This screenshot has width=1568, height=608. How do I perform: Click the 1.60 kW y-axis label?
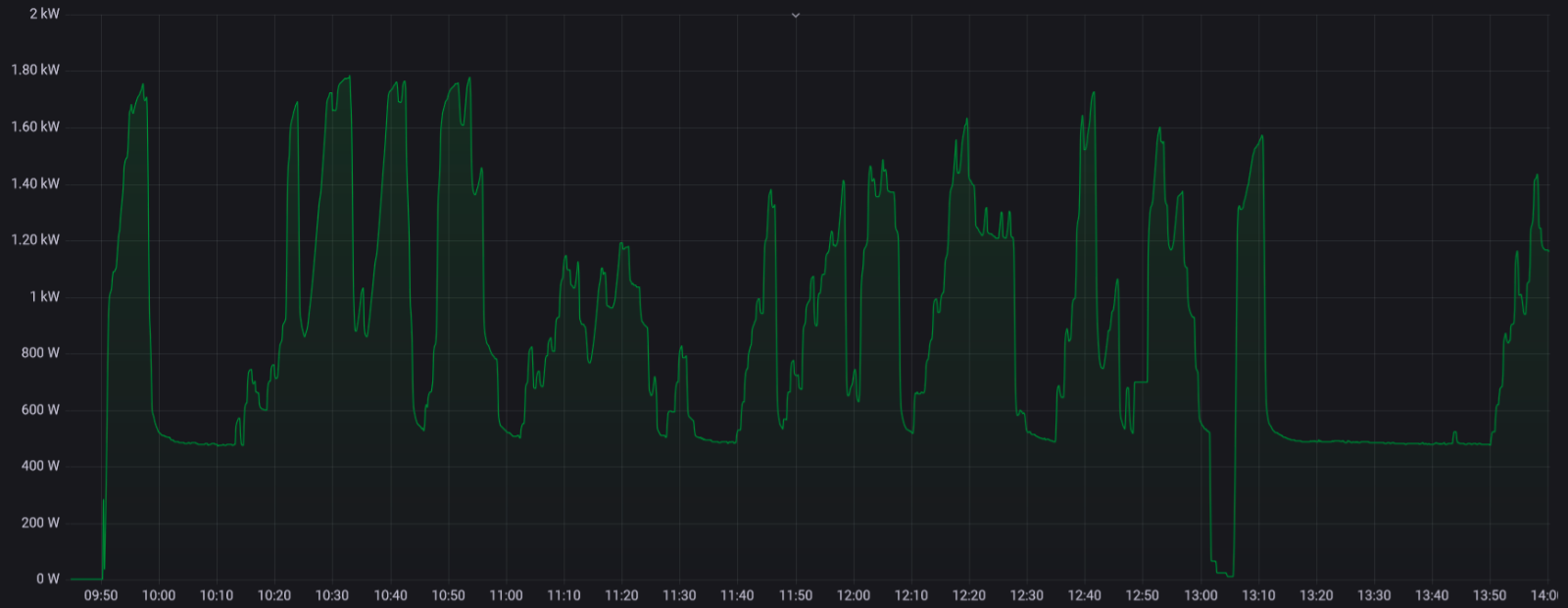pos(35,127)
